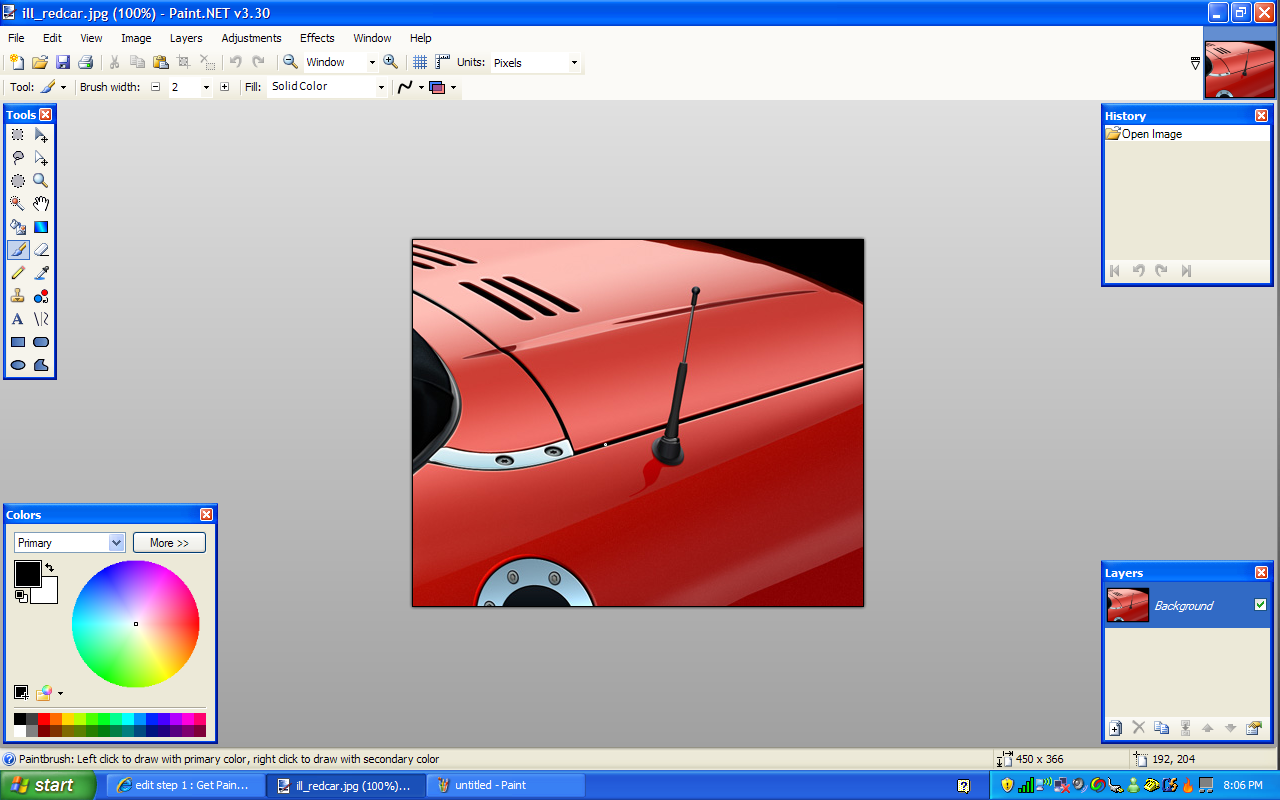Switch to untitled - Paint in taskbar

click(x=505, y=785)
